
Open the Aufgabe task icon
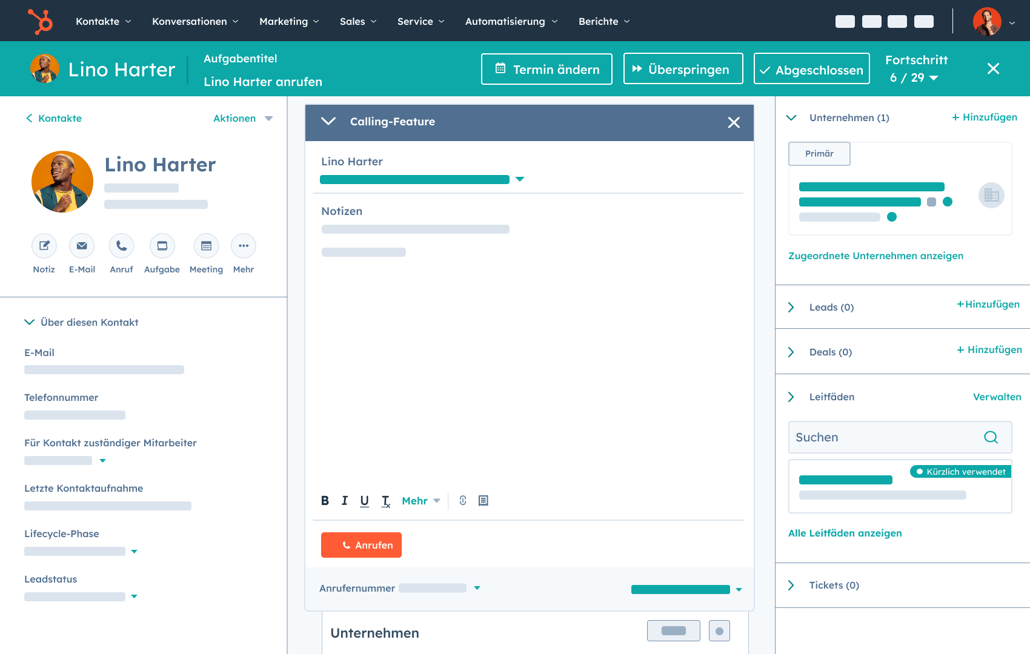(162, 246)
